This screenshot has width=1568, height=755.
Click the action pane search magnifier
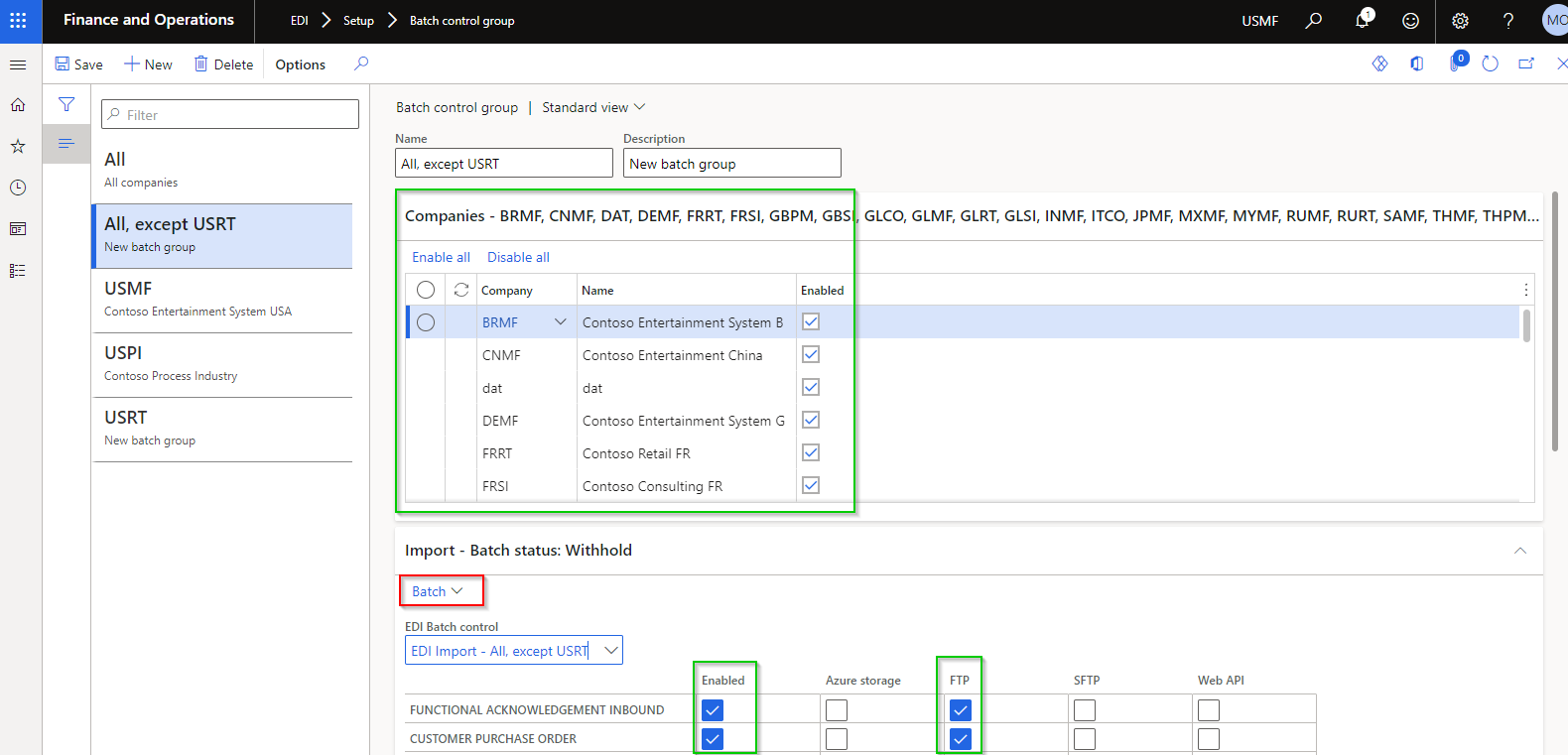(361, 63)
